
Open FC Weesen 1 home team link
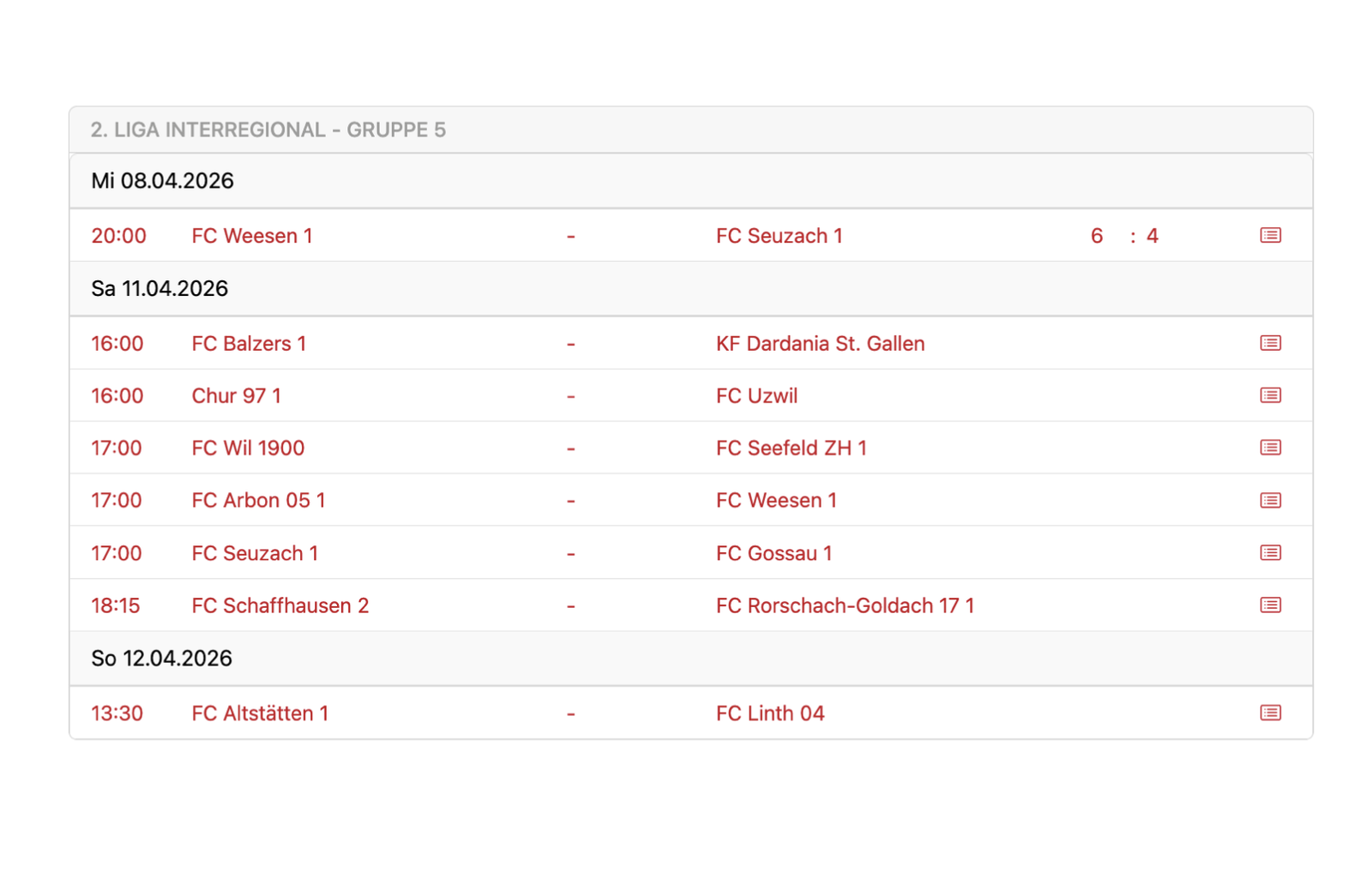point(251,236)
